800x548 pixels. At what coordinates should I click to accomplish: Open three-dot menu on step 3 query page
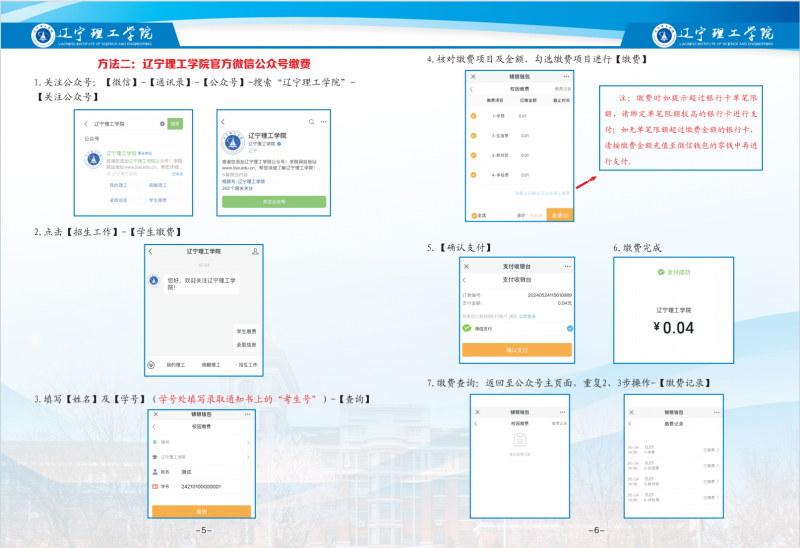(x=247, y=414)
